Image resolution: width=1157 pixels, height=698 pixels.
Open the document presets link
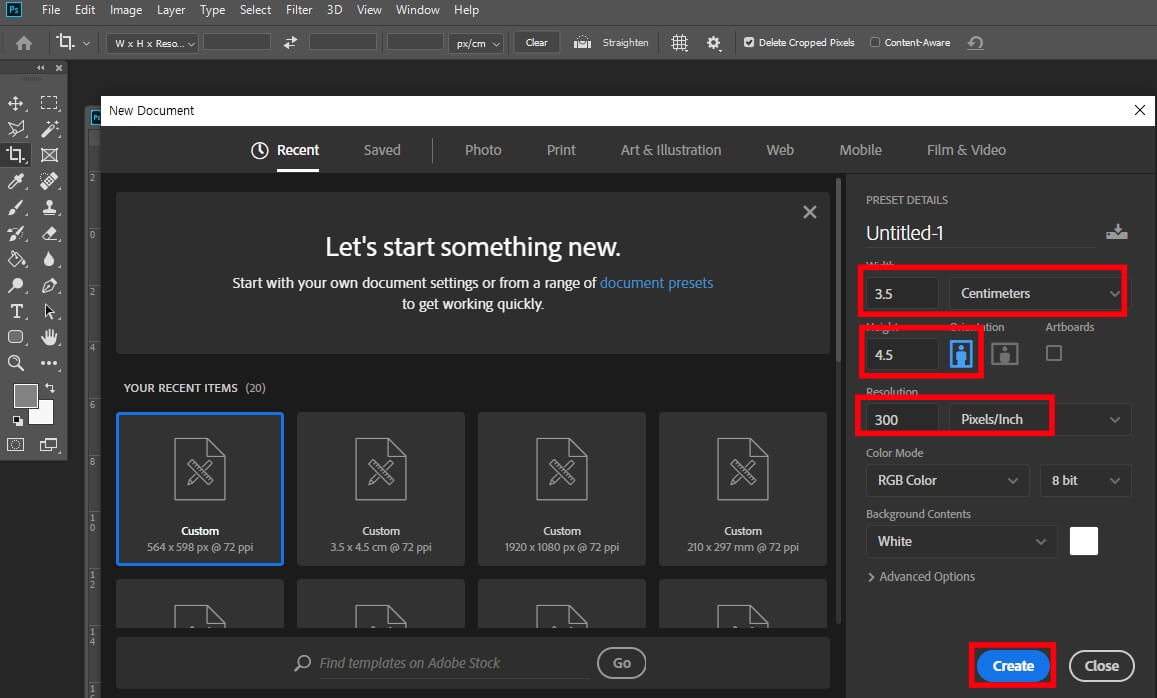coord(656,283)
